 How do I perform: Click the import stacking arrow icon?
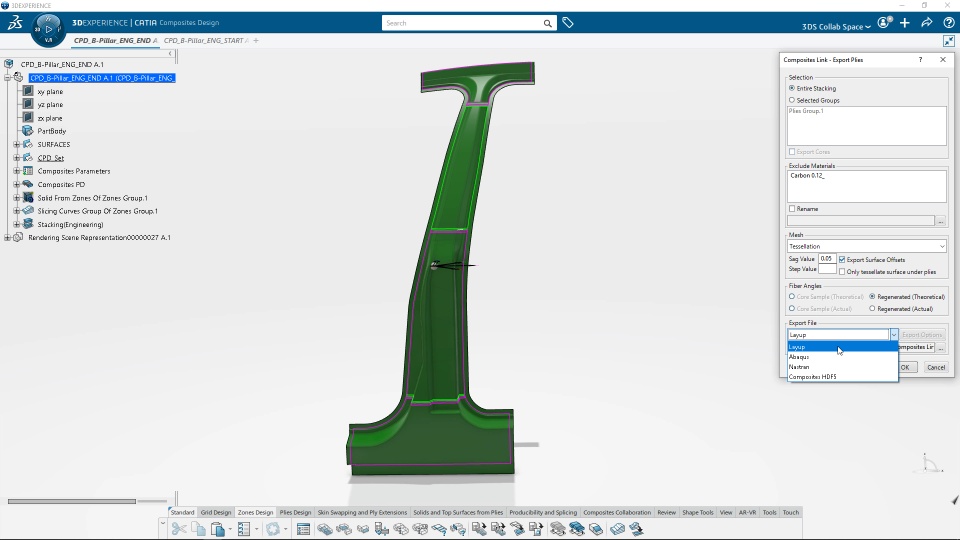[x=479, y=528]
